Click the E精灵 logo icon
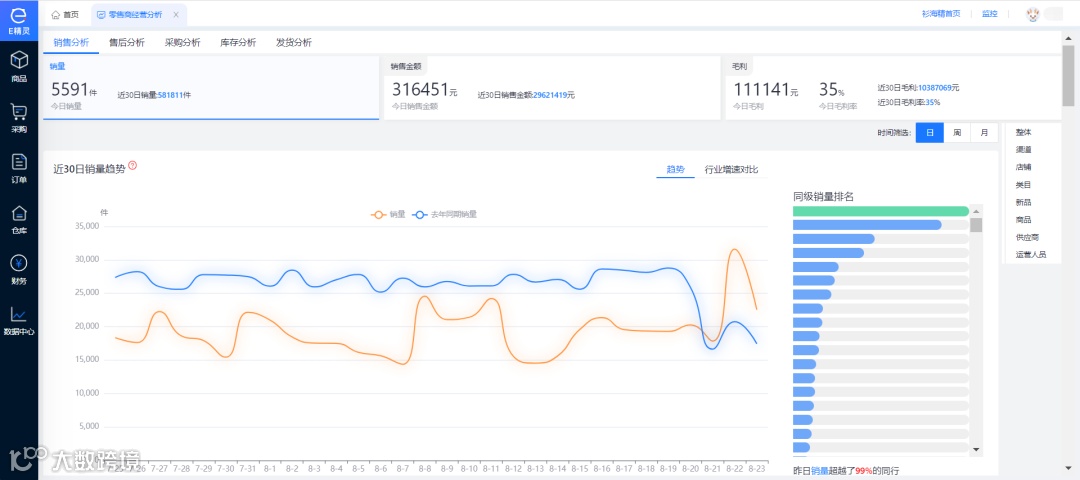Image resolution: width=1080 pixels, height=480 pixels. 19,15
